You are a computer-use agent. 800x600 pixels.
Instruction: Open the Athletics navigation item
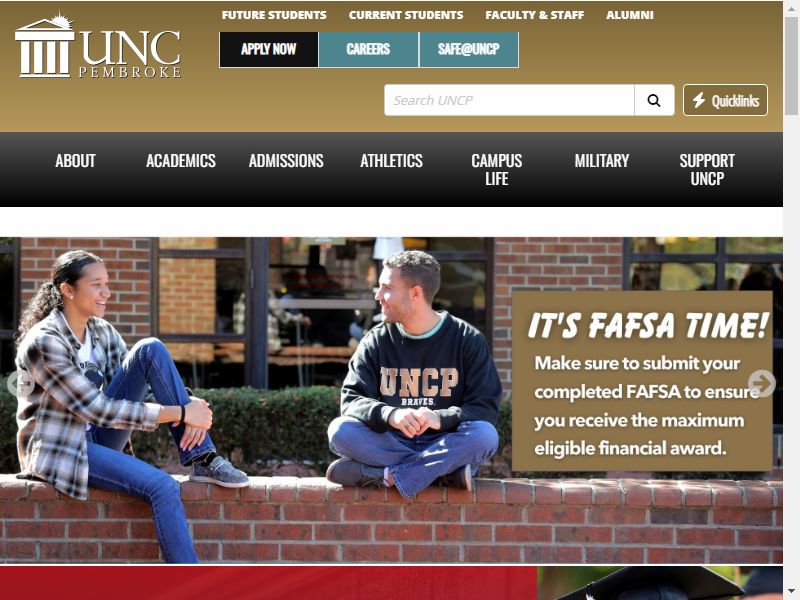[391, 161]
